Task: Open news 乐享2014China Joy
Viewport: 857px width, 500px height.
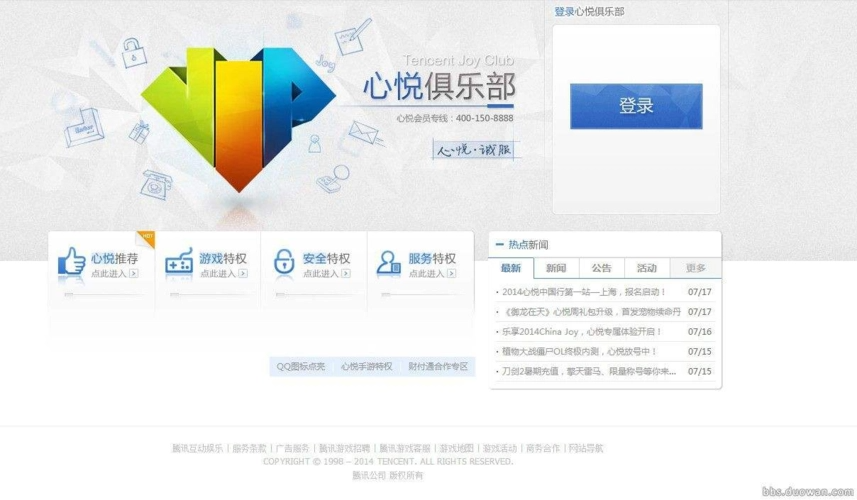Action: click(x=582, y=332)
